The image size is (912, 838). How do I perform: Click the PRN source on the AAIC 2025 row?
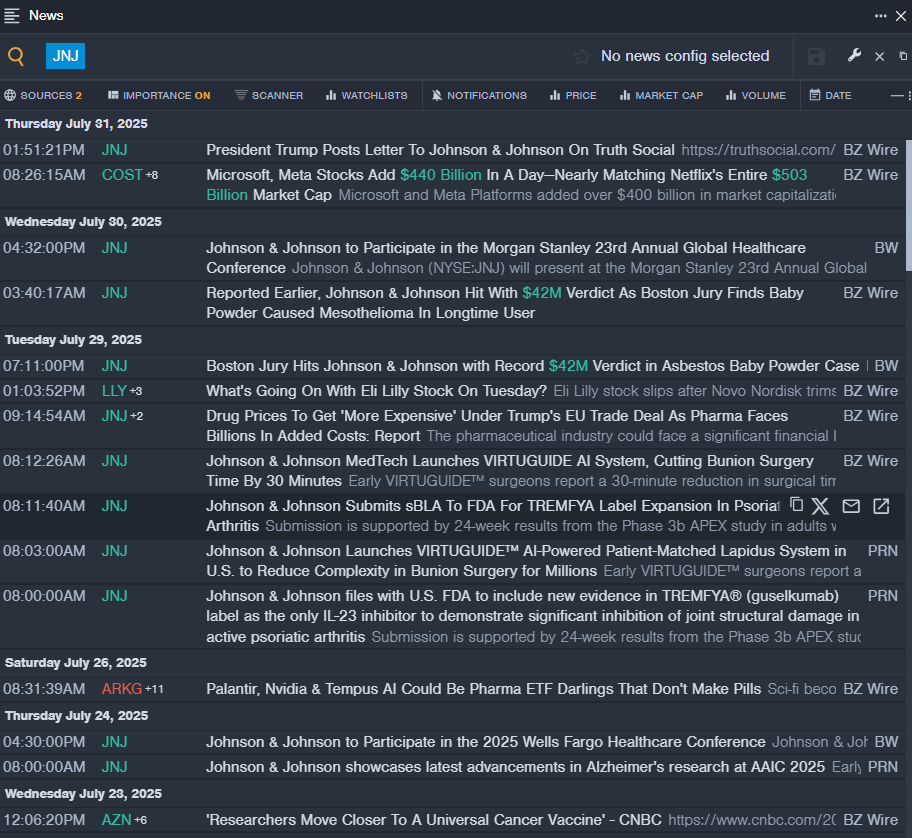[x=882, y=767]
